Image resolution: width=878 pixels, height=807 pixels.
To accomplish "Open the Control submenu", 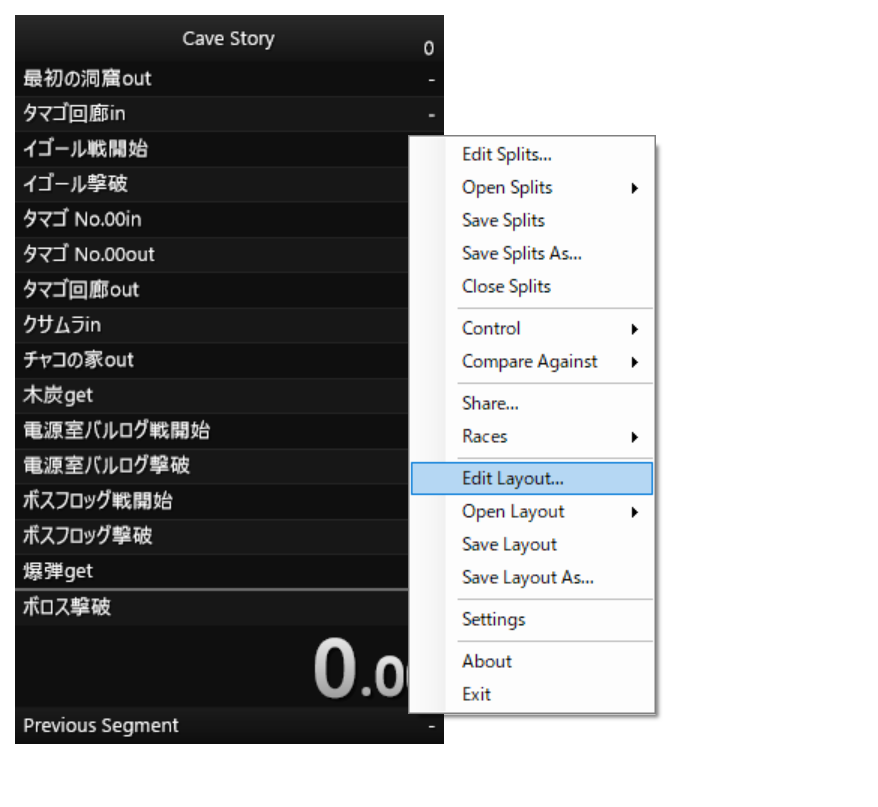I will (x=532, y=329).
